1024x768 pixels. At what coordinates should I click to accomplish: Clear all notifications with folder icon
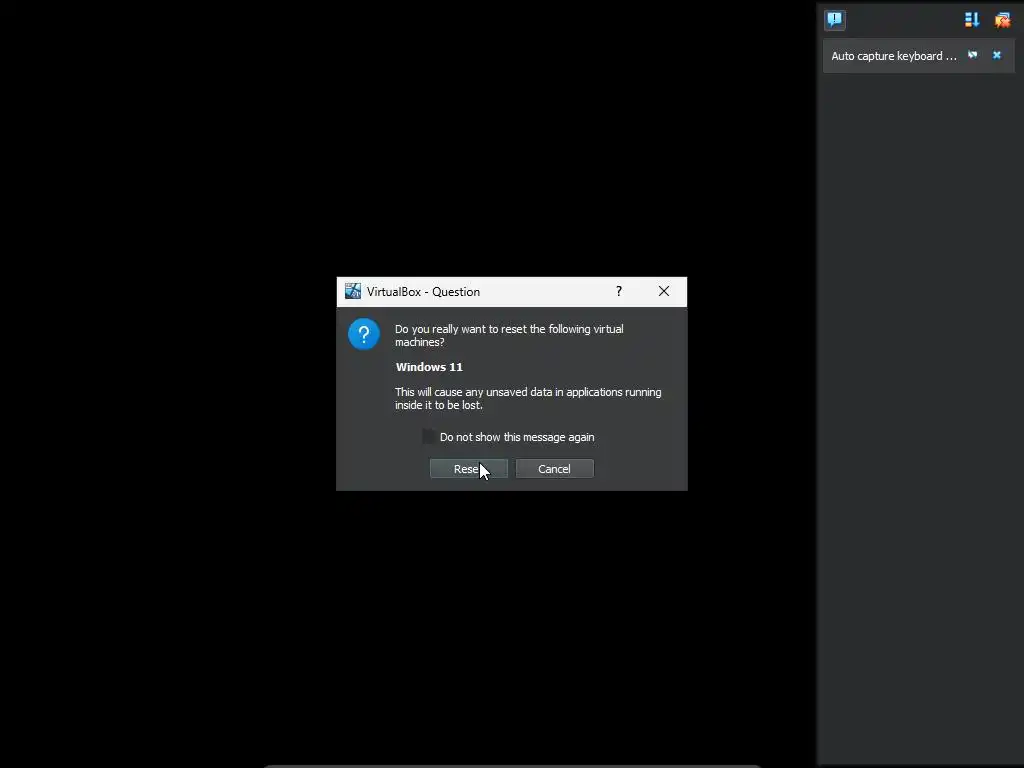click(1002, 20)
